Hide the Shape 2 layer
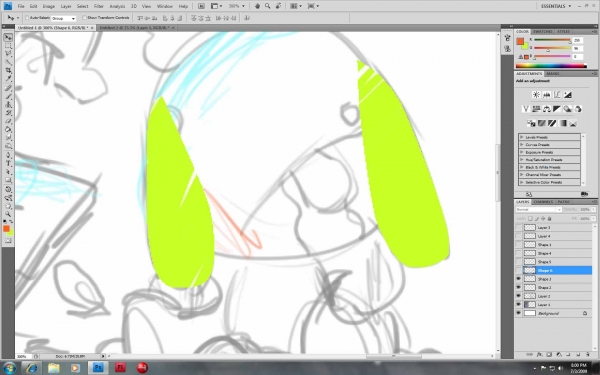 (518, 287)
